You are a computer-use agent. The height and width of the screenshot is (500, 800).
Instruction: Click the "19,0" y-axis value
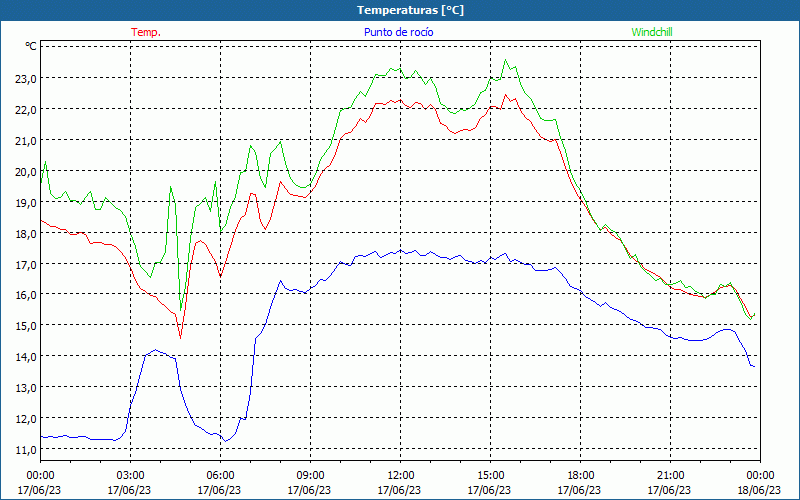point(27,203)
